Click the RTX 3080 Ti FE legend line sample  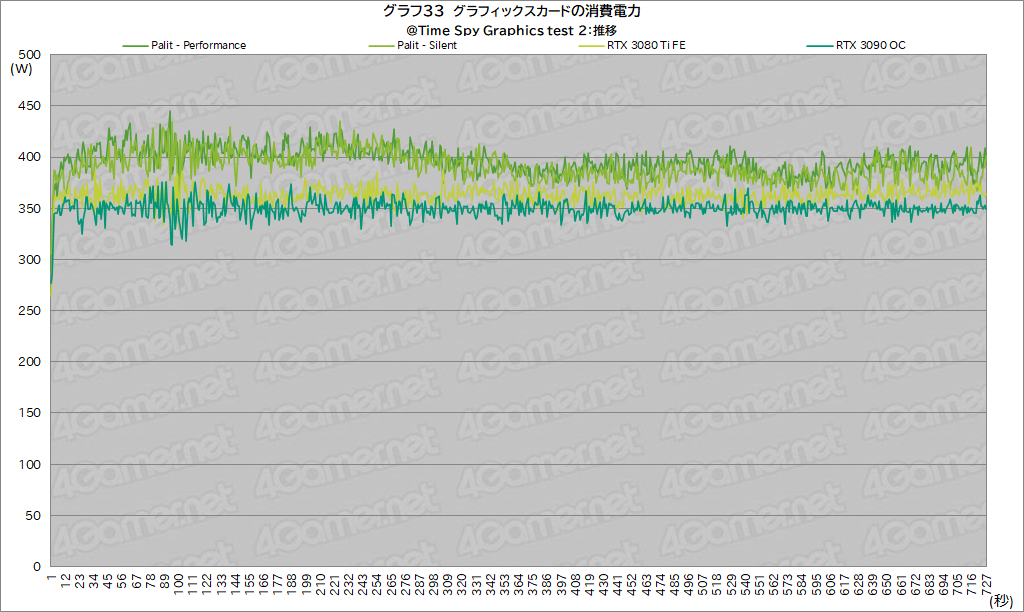[x=592, y=46]
